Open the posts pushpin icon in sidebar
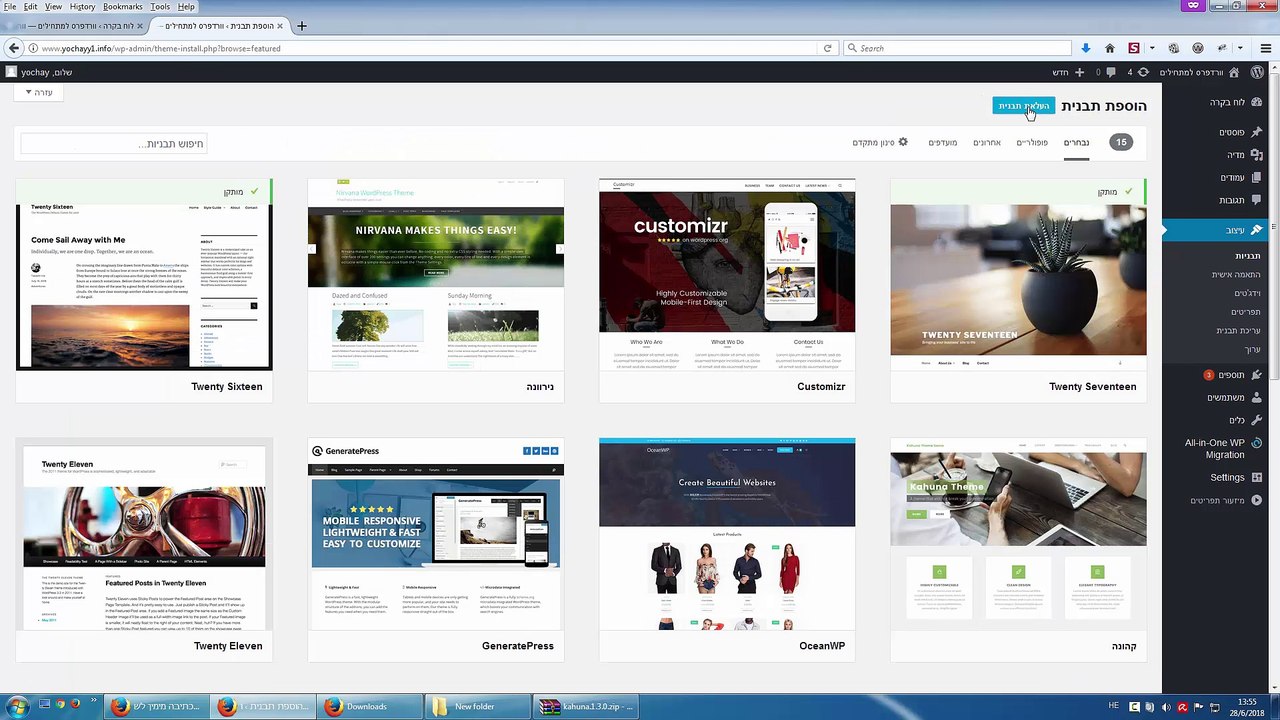Viewport: 1280px width, 720px height. point(1257,132)
